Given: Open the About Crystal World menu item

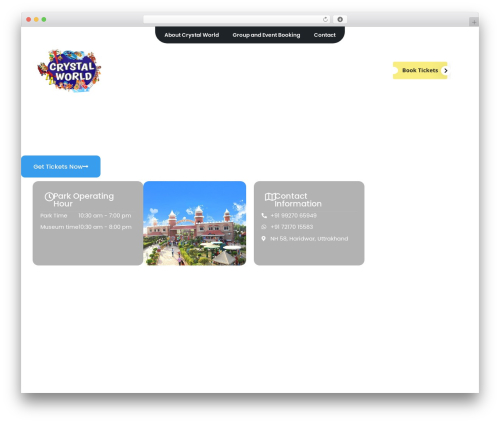Looking at the screenshot, I should (x=192, y=35).
